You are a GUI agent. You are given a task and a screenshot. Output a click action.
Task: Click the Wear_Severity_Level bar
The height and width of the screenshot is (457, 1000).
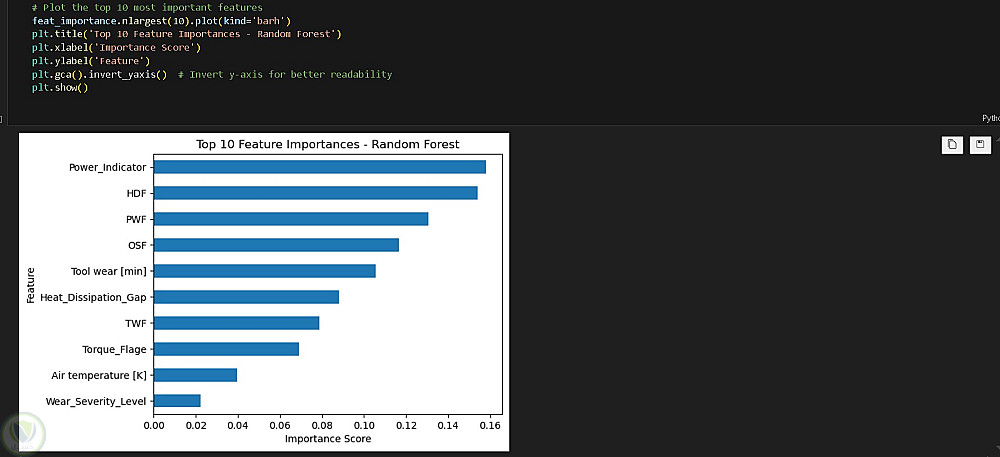pos(177,401)
